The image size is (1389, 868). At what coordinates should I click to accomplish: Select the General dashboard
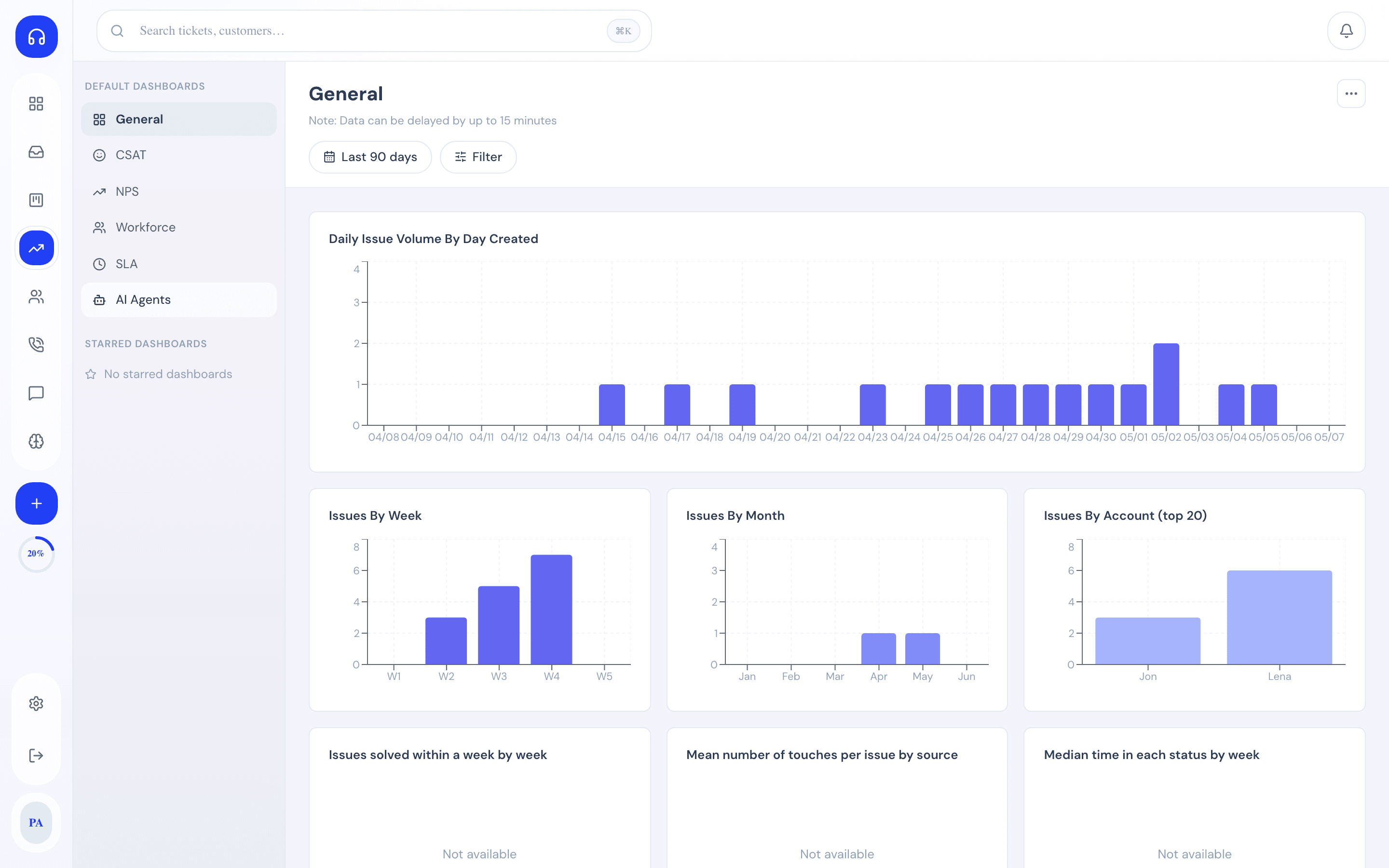click(178, 120)
